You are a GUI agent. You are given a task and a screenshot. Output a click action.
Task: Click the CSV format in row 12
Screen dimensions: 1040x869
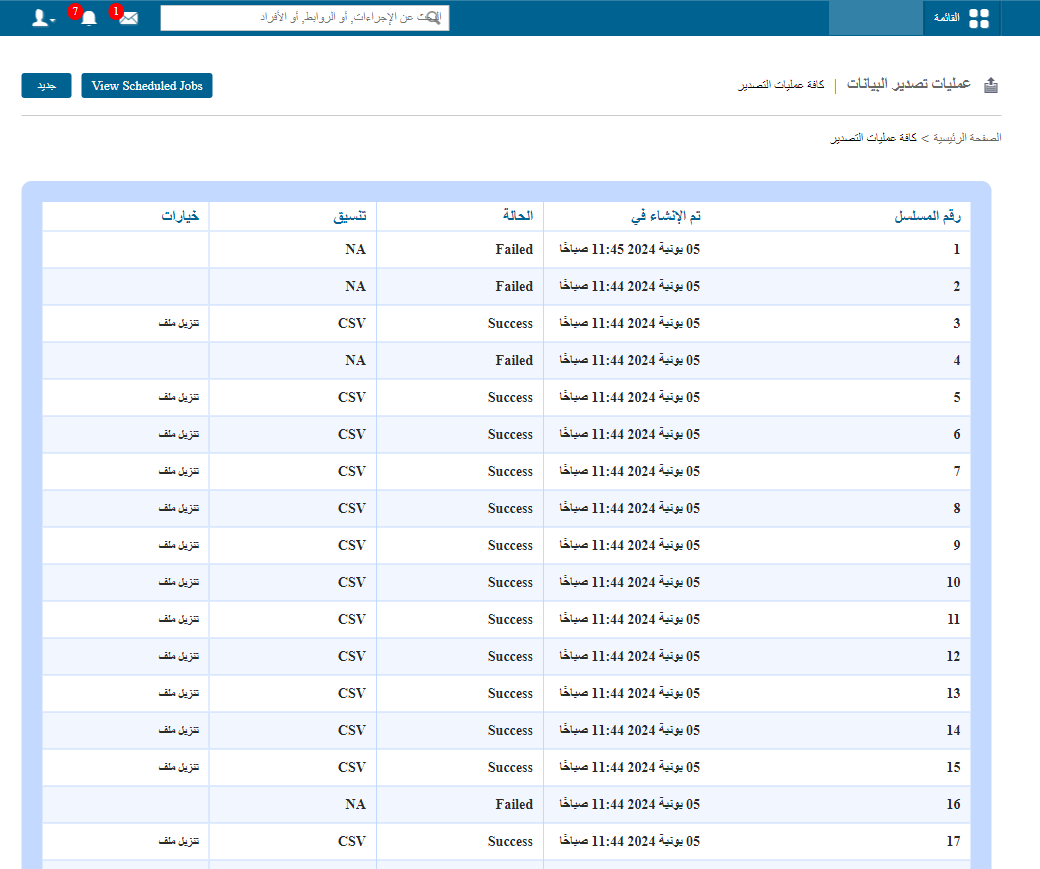click(352, 656)
